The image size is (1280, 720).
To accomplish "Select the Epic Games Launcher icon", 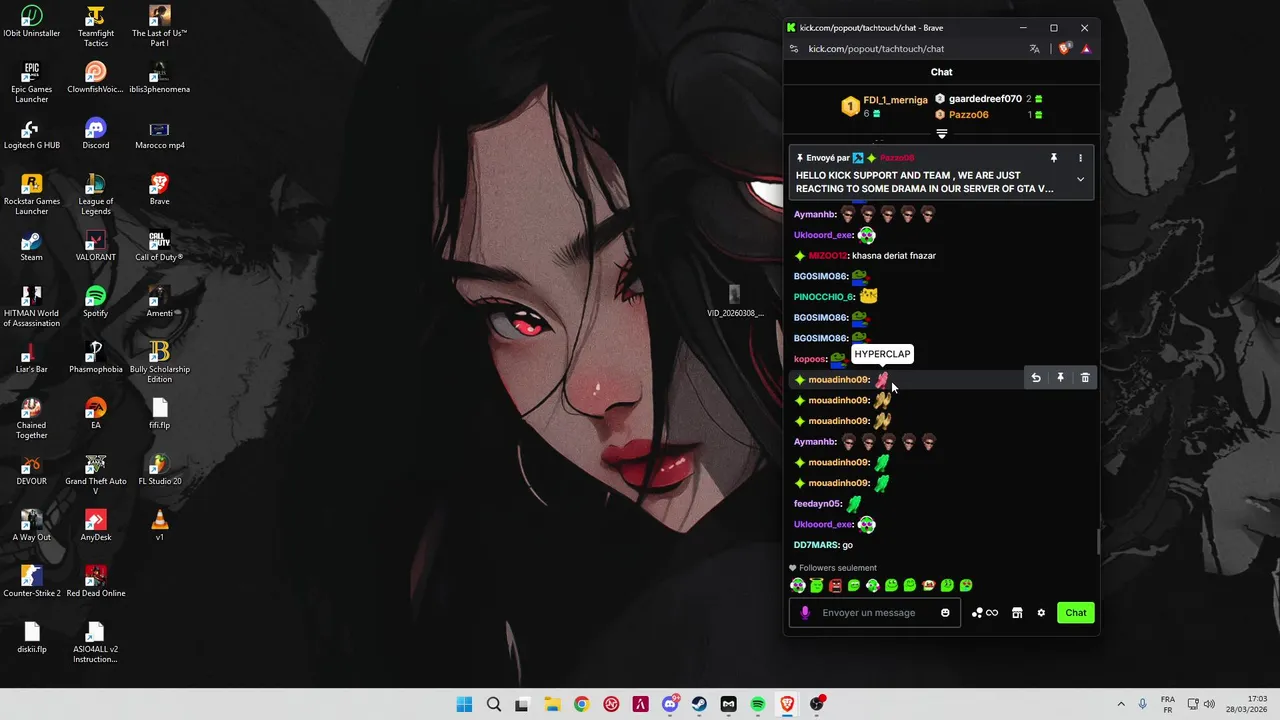I will 32,83.
